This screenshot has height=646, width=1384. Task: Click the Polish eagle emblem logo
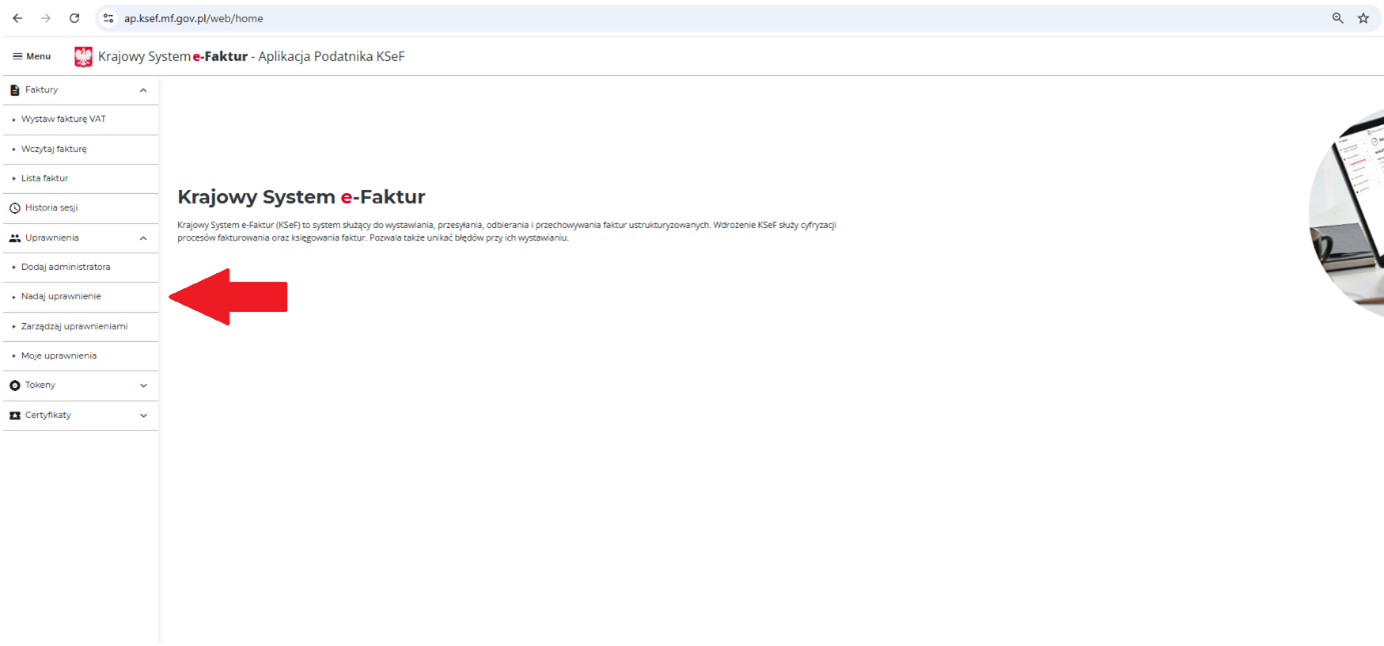[x=83, y=57]
